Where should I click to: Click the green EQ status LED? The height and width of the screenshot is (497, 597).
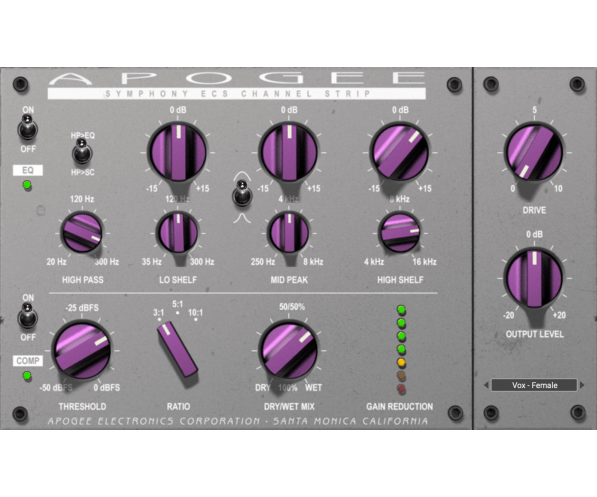point(27,185)
